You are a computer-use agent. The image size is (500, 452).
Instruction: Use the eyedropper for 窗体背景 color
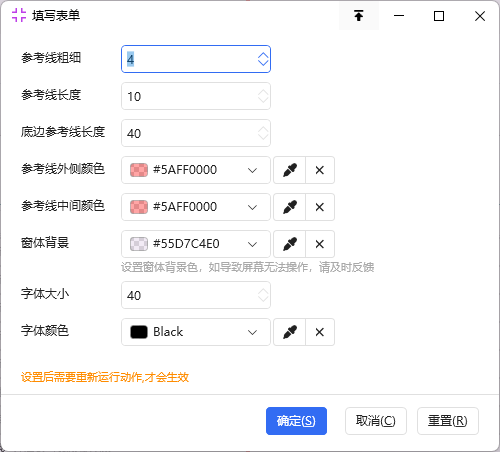point(290,244)
